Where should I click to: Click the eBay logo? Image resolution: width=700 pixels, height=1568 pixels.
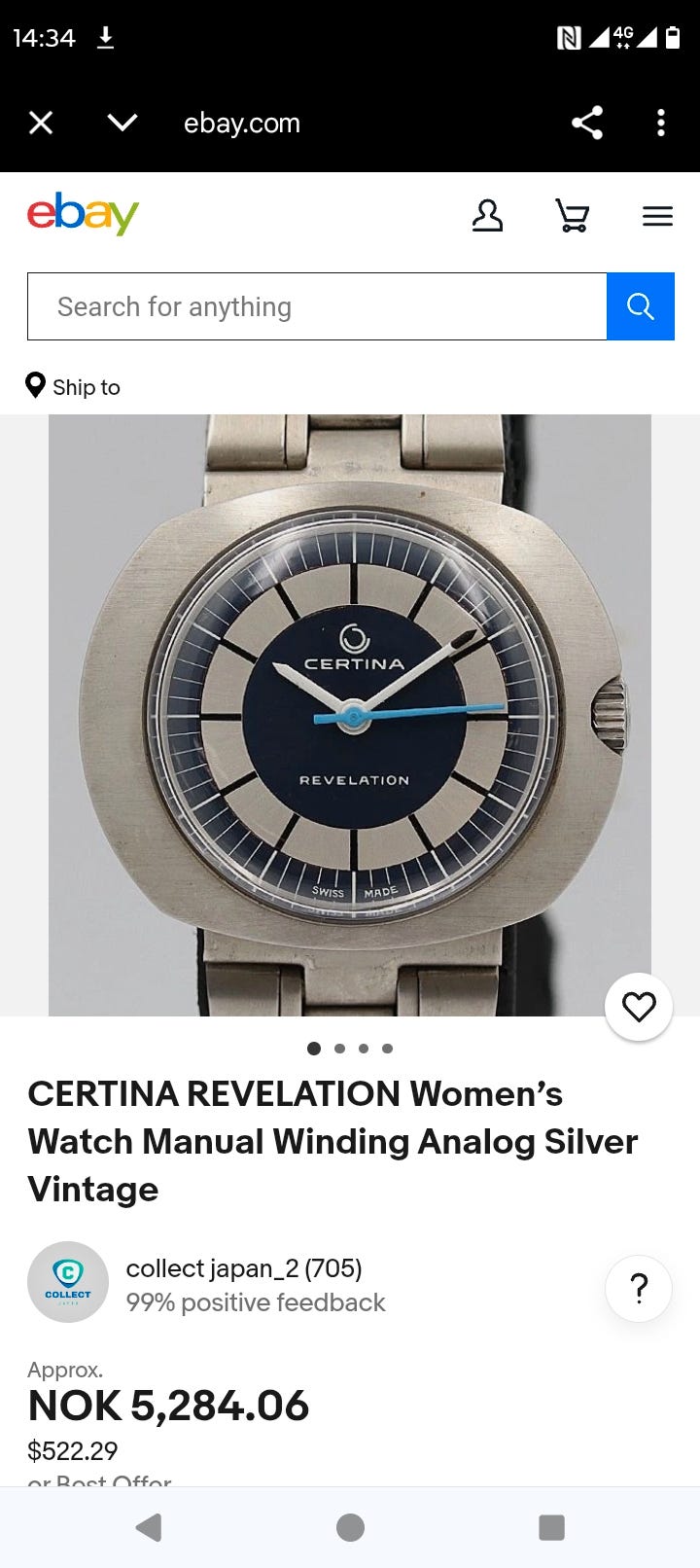coord(83,214)
